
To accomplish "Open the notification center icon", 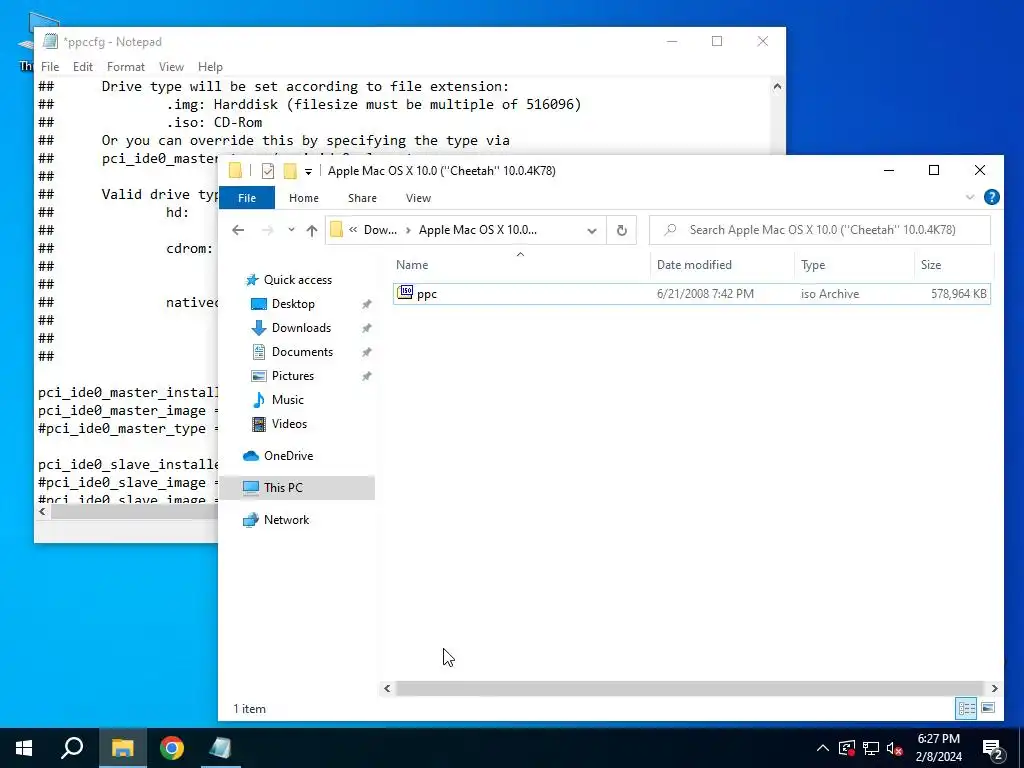I will point(992,749).
